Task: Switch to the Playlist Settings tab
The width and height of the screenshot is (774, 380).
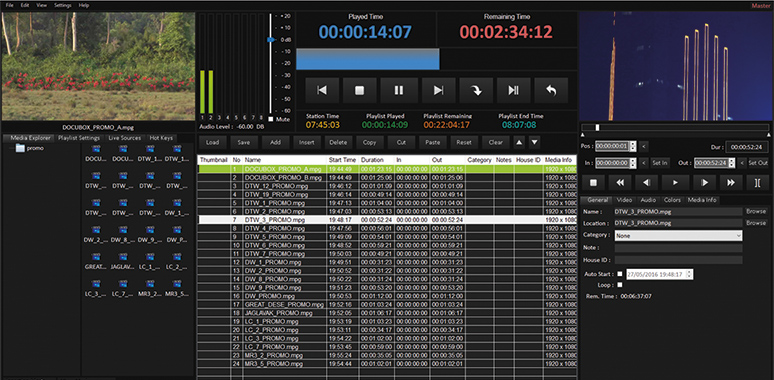Action: [79, 138]
